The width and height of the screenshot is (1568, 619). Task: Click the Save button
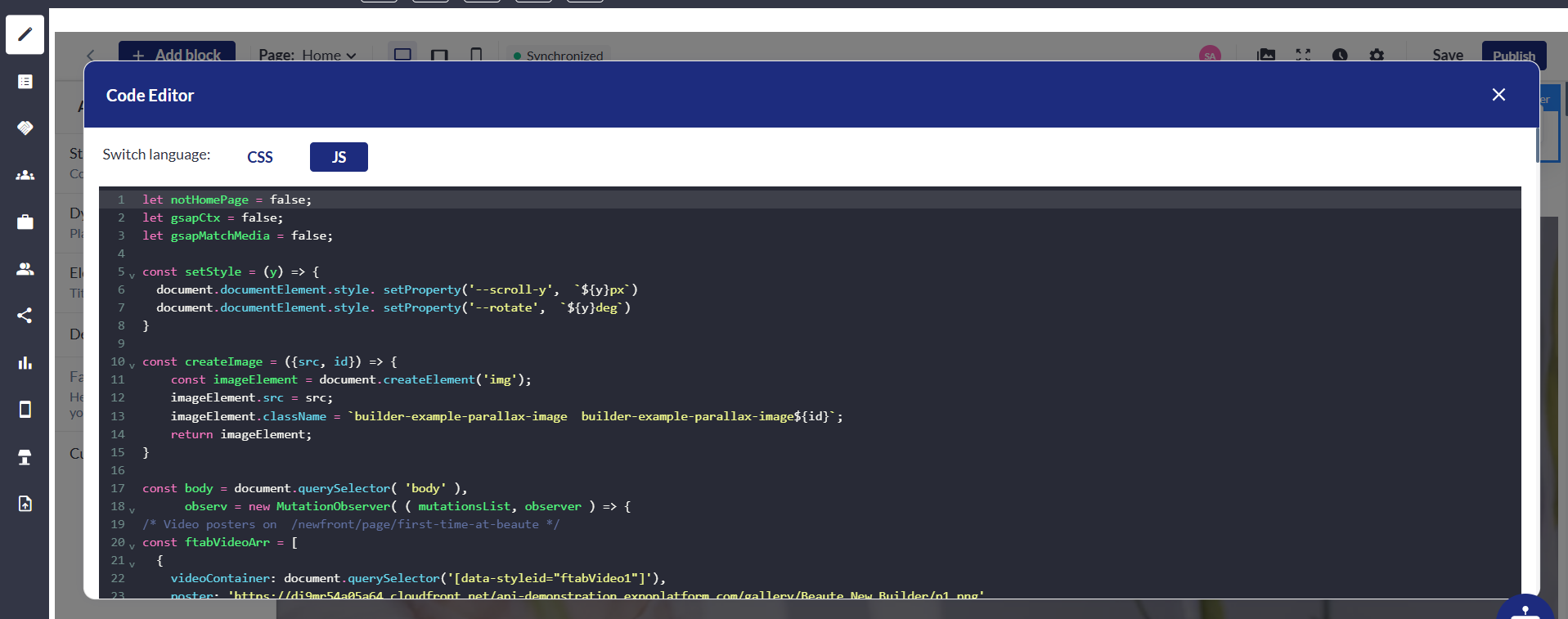[1447, 56]
